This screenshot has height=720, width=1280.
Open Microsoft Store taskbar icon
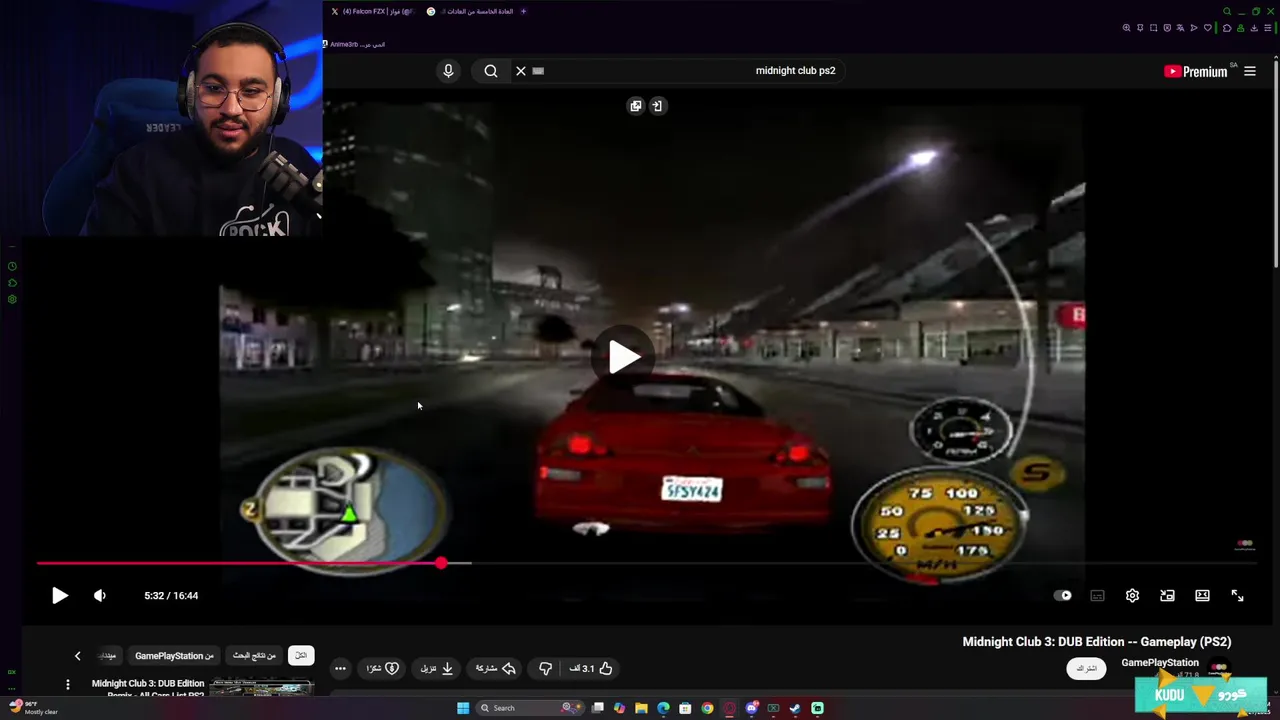(x=685, y=708)
